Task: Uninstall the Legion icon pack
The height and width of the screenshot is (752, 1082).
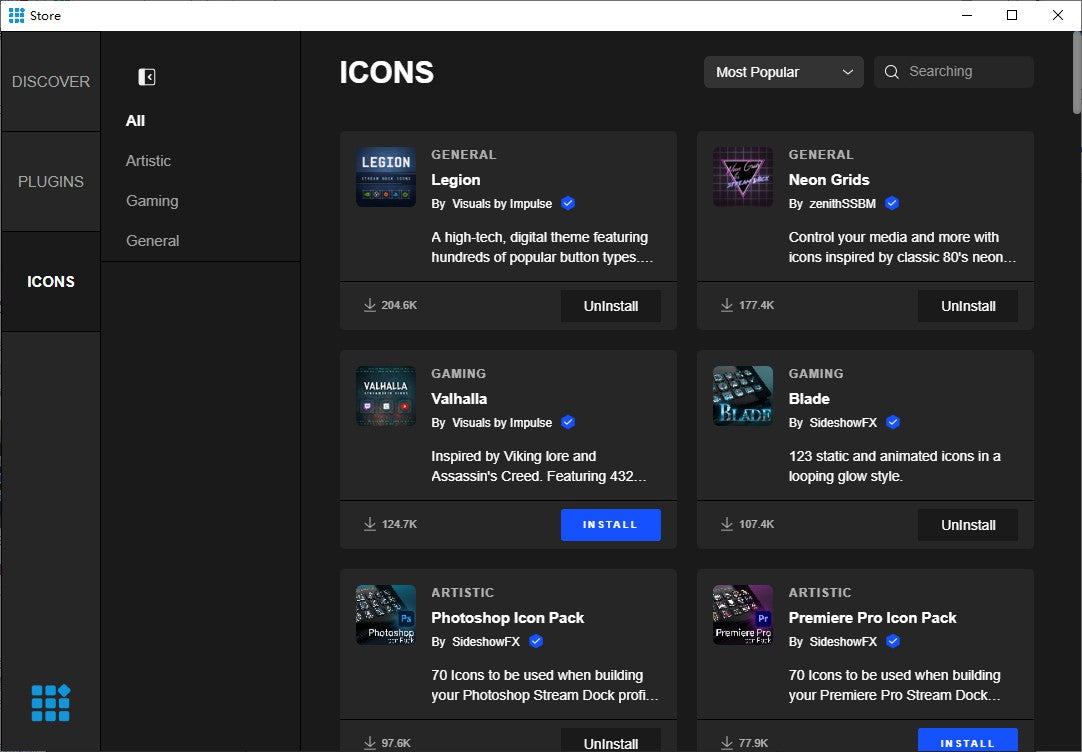Action: click(x=610, y=306)
